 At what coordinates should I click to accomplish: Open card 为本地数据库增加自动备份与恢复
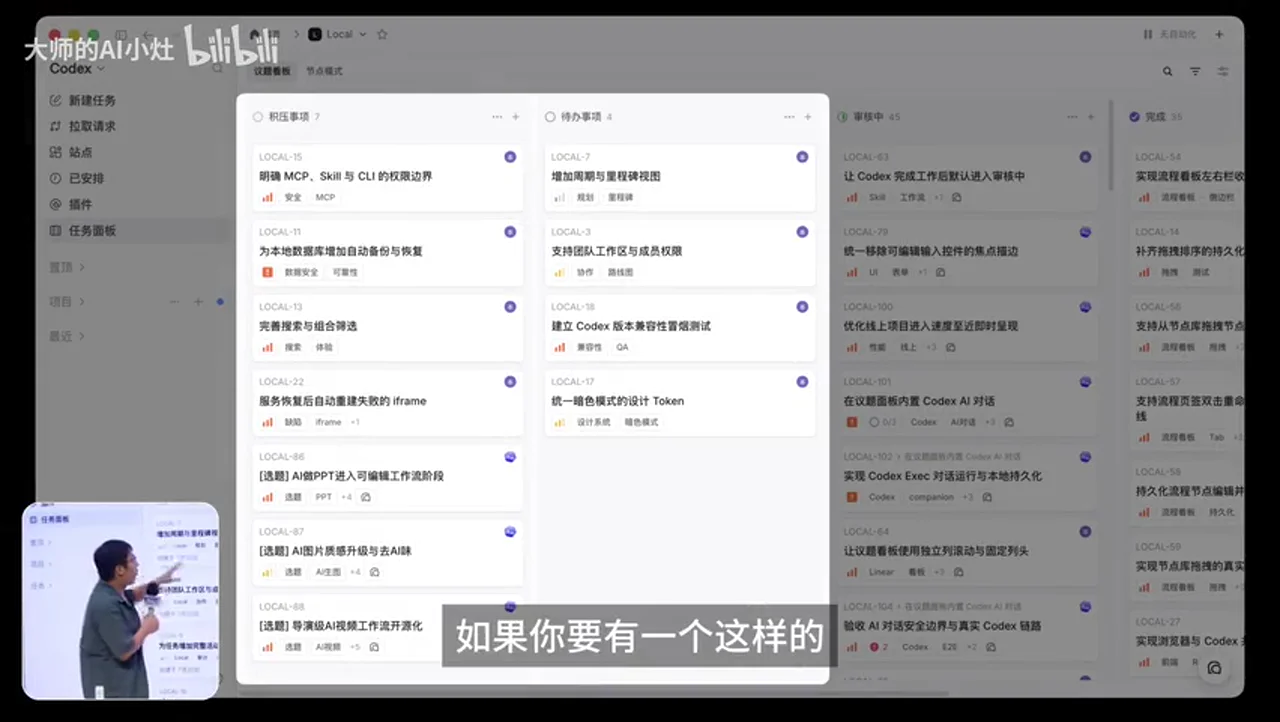point(388,251)
